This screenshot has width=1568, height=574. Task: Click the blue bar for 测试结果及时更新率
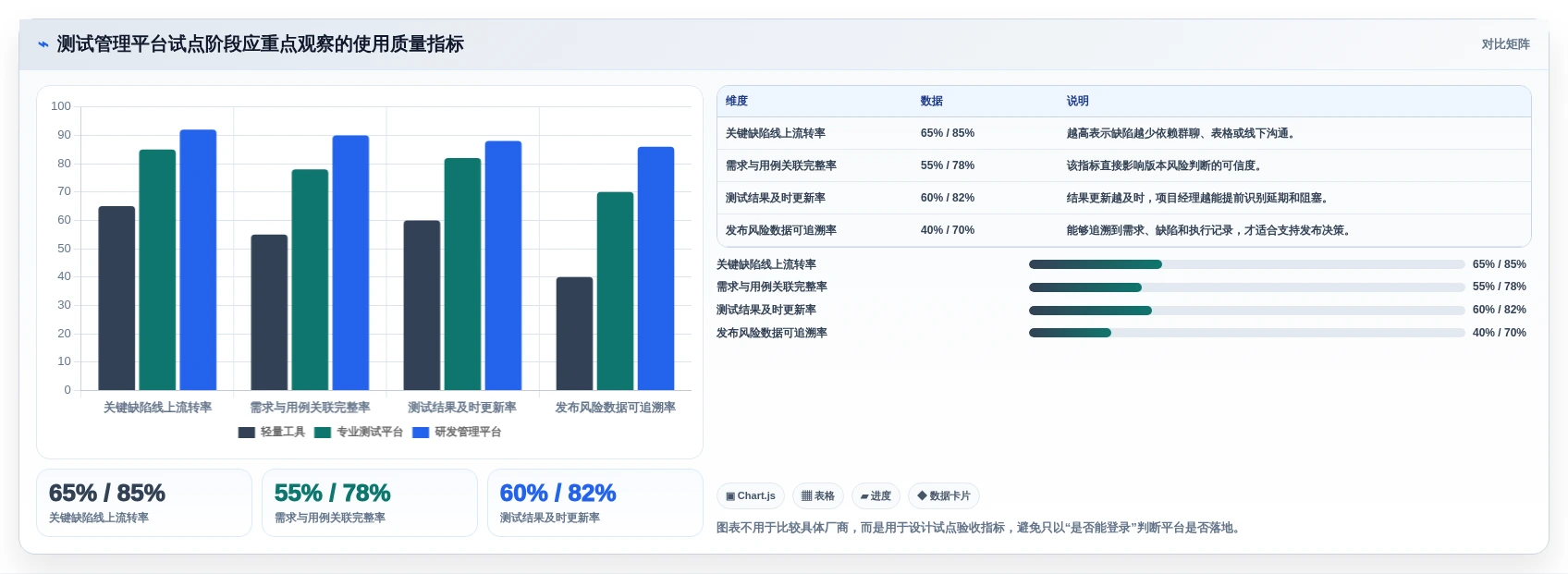(503, 265)
